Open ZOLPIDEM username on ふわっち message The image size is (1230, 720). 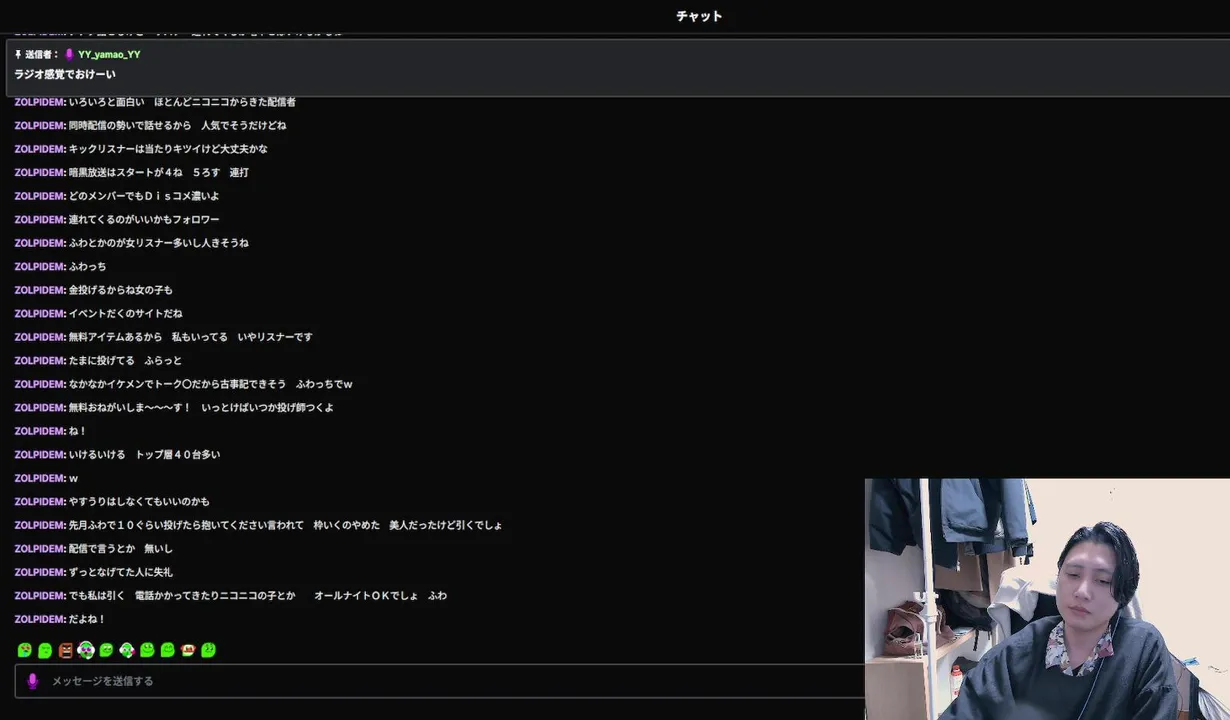click(x=40, y=266)
